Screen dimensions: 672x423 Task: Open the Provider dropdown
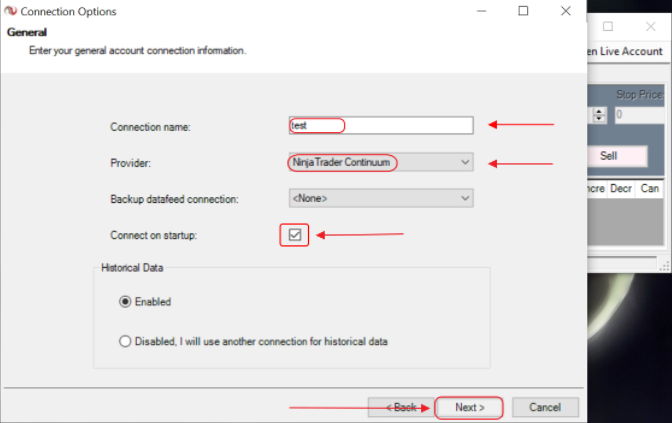click(380, 162)
